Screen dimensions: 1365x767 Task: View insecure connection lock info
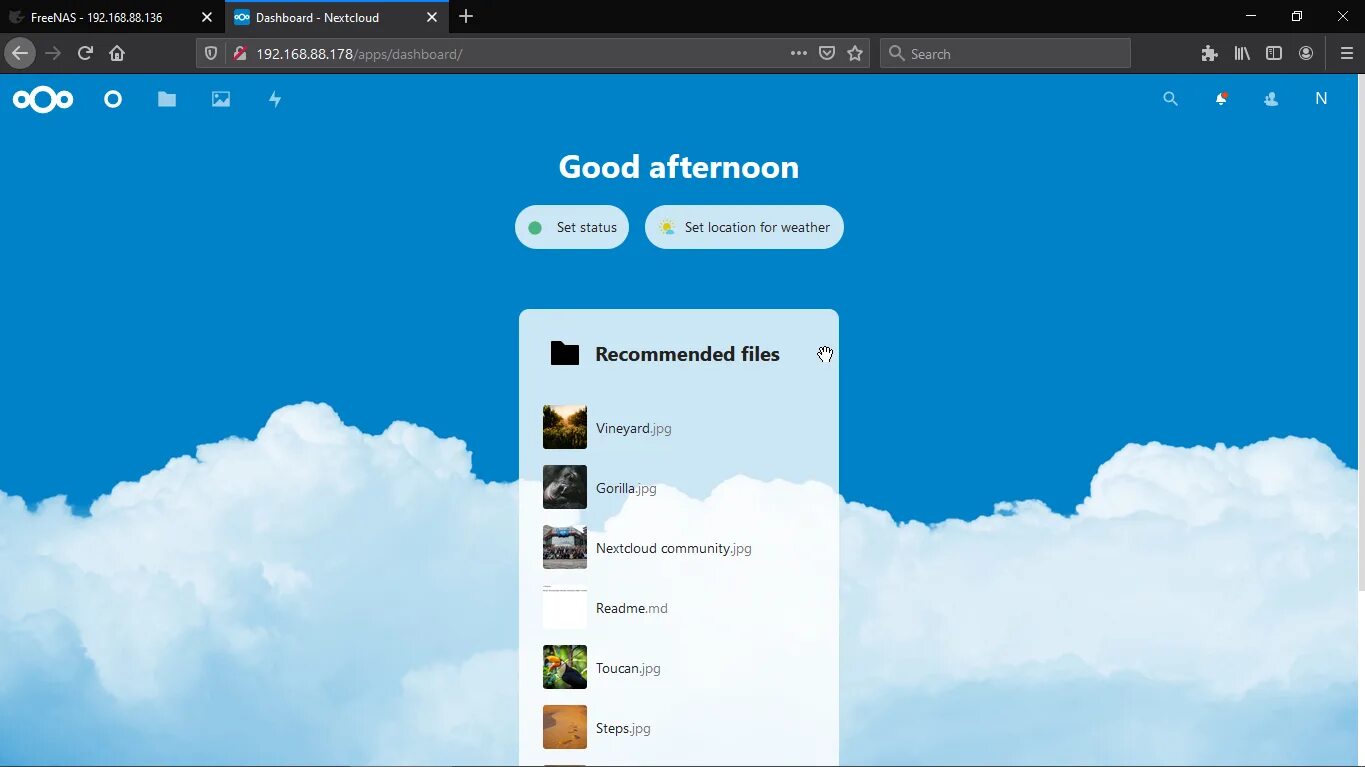pos(240,54)
